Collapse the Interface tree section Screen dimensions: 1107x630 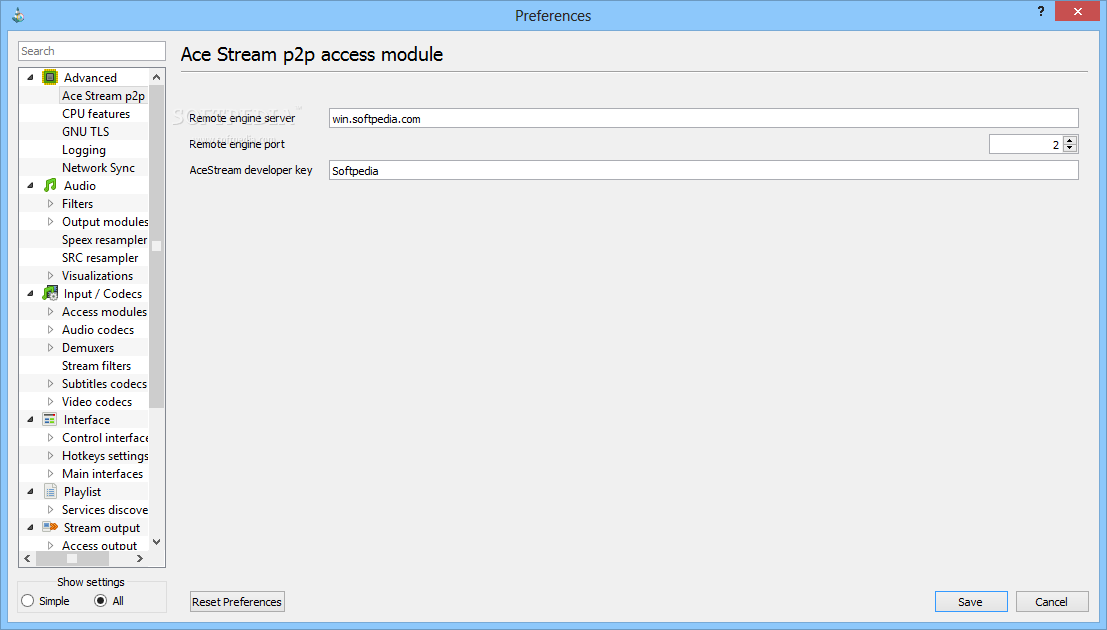[30, 420]
